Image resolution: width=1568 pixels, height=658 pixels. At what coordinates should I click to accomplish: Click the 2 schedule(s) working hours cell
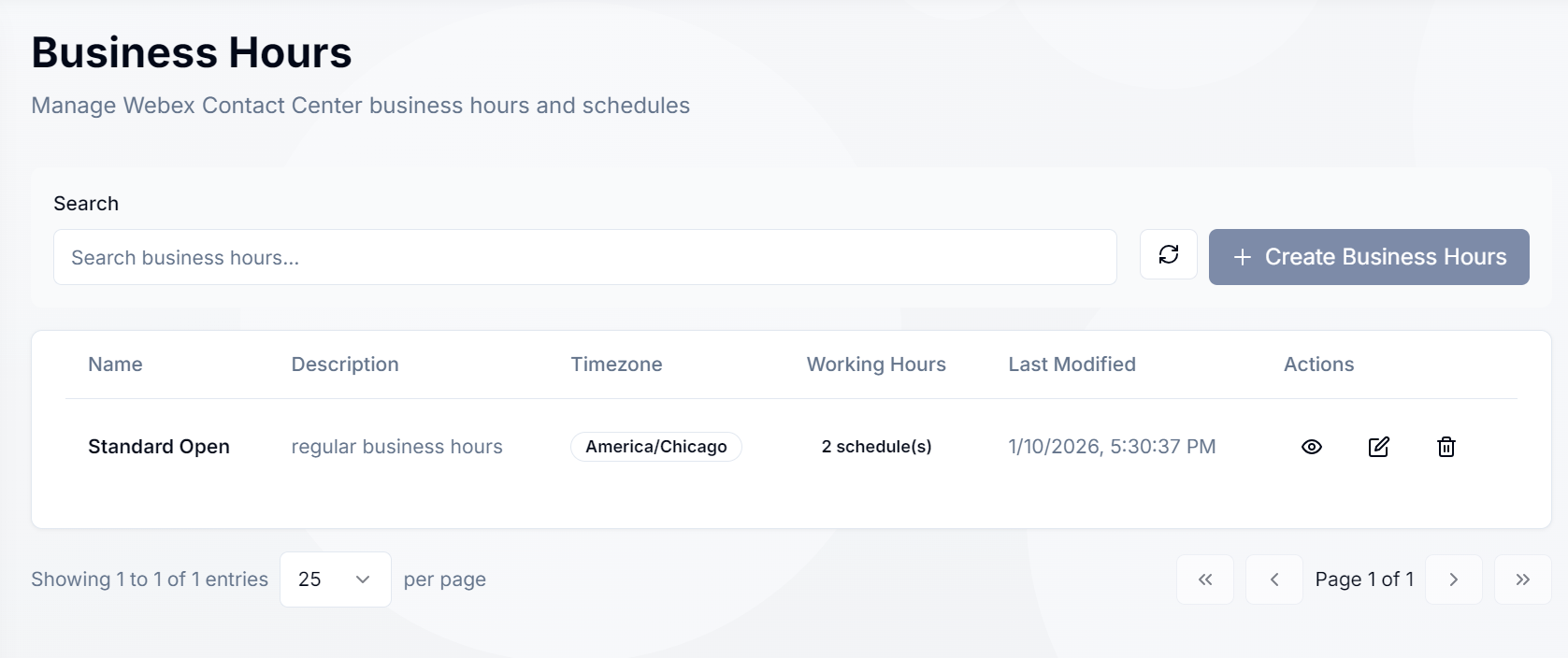point(876,447)
